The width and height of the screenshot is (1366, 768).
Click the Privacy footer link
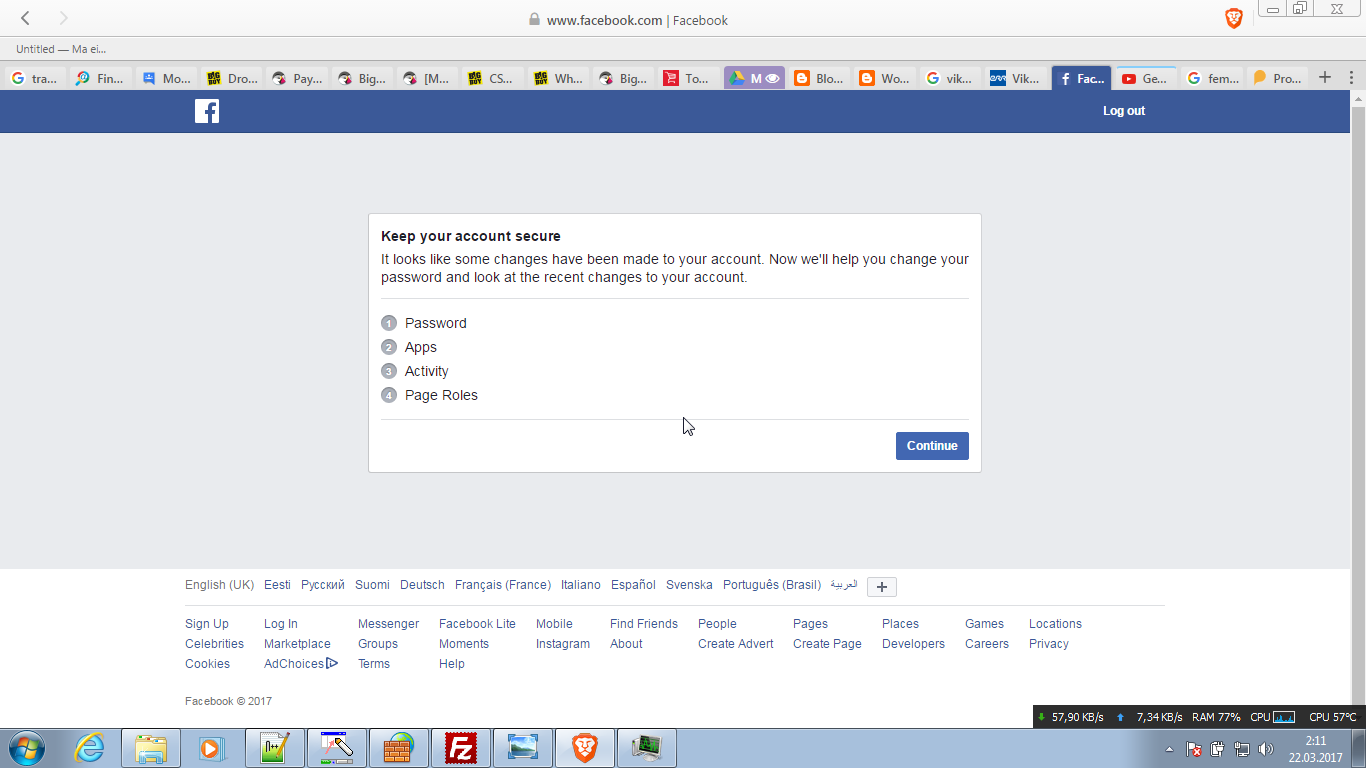point(1049,644)
